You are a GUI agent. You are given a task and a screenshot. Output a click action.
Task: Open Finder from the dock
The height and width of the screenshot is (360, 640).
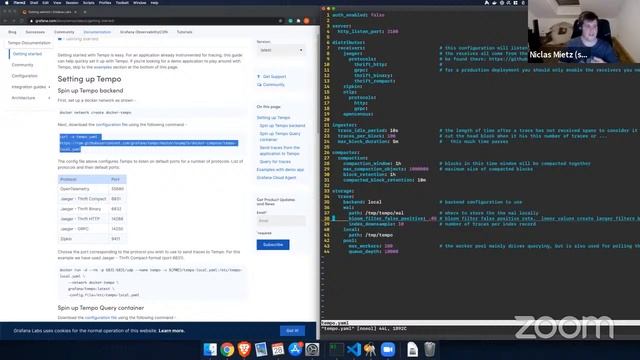click(210, 350)
